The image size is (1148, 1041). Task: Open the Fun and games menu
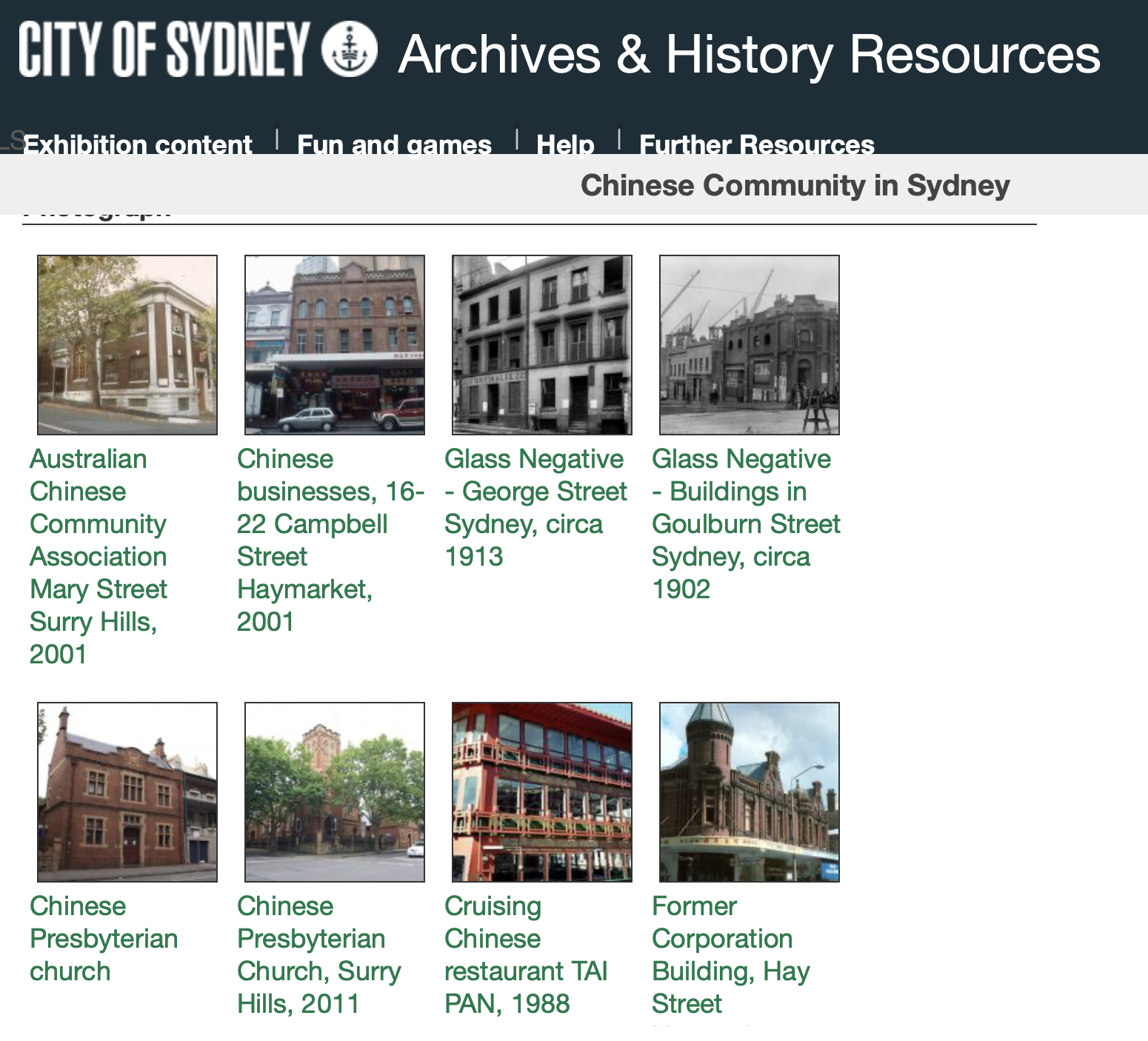coord(394,144)
